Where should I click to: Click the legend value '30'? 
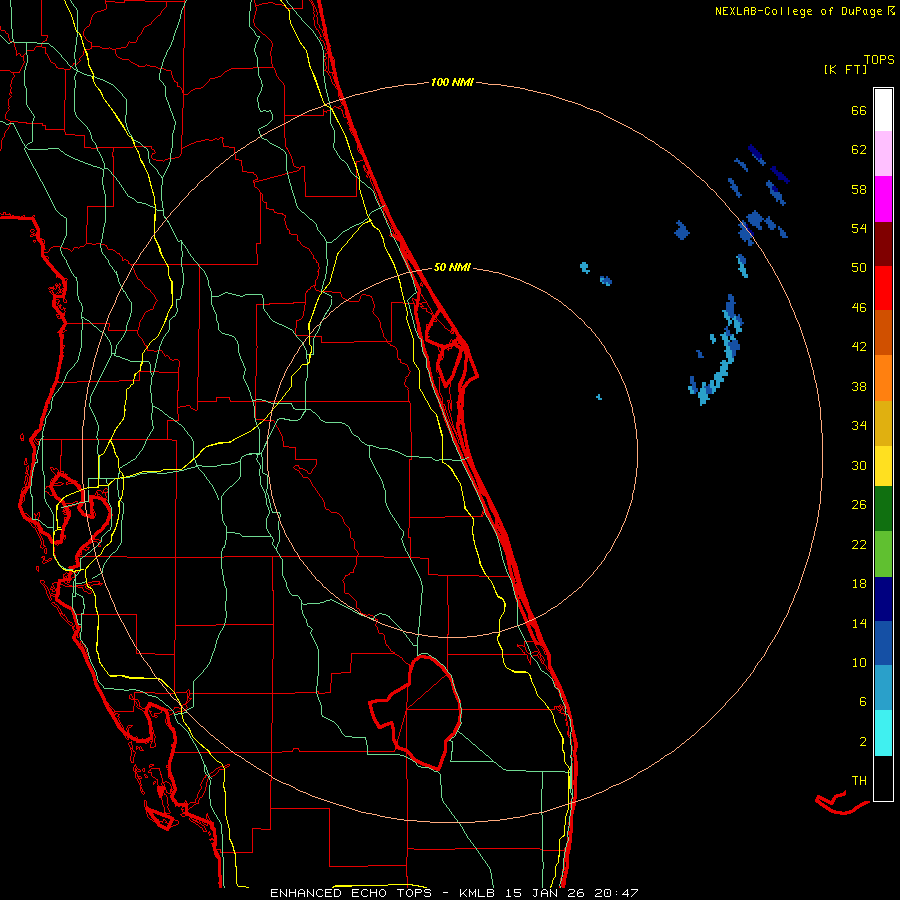(x=859, y=465)
